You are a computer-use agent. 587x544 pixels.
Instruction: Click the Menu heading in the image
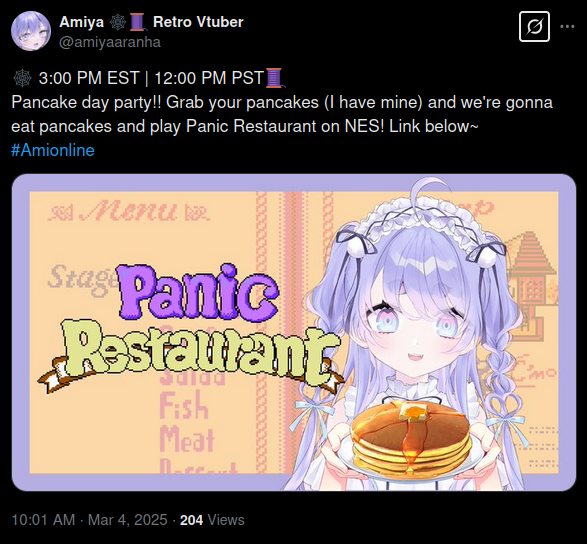pos(129,211)
